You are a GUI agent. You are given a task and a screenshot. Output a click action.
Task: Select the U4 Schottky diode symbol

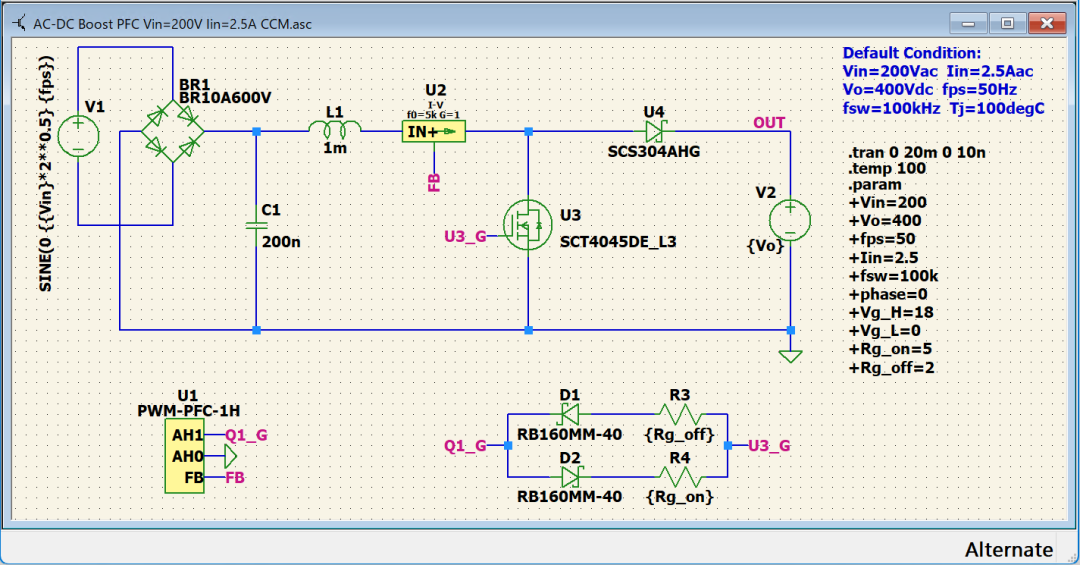(x=654, y=131)
